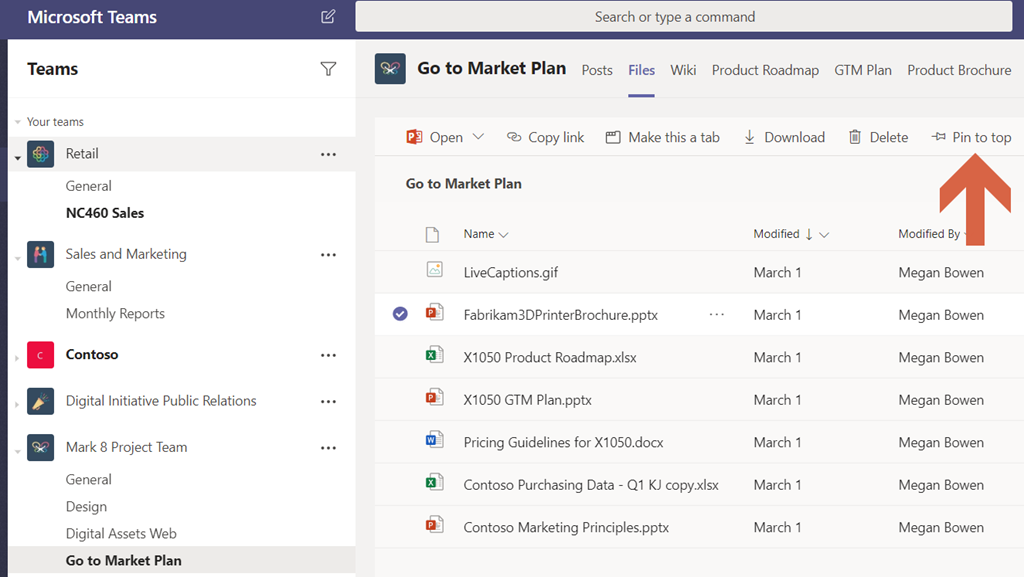Click the Contoso team red avatar
Screen dimensions: 1024x577
(40, 355)
